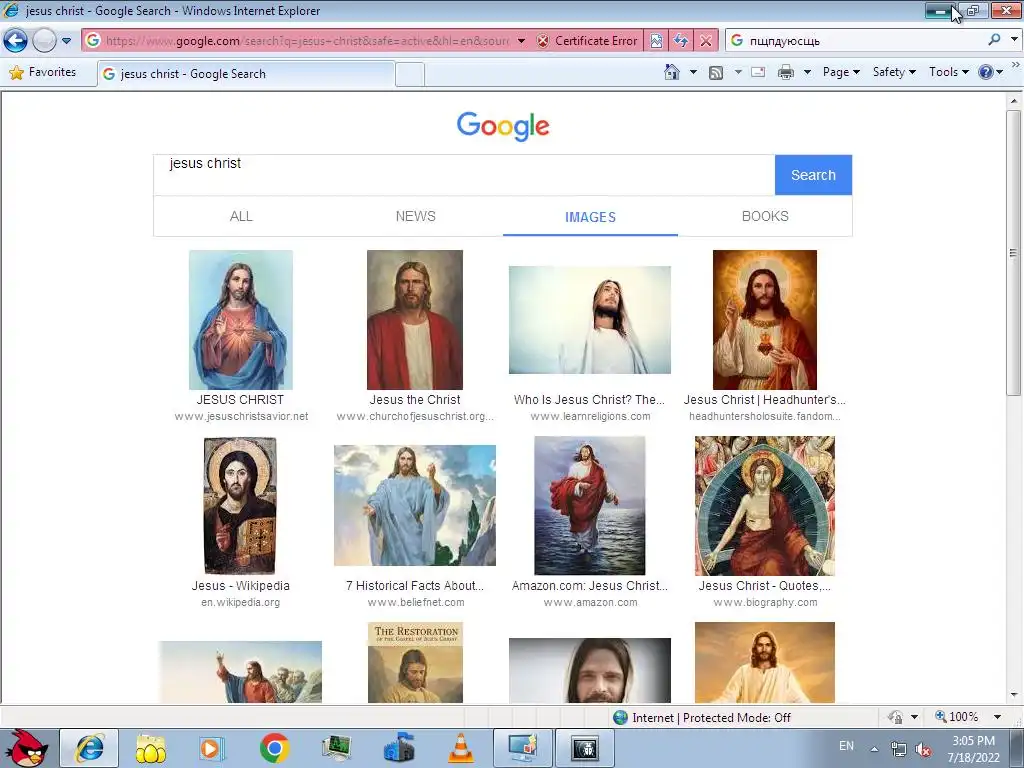The width and height of the screenshot is (1024, 768).
Task: Click the Internet Explorer taskbar icon
Action: tap(89, 748)
